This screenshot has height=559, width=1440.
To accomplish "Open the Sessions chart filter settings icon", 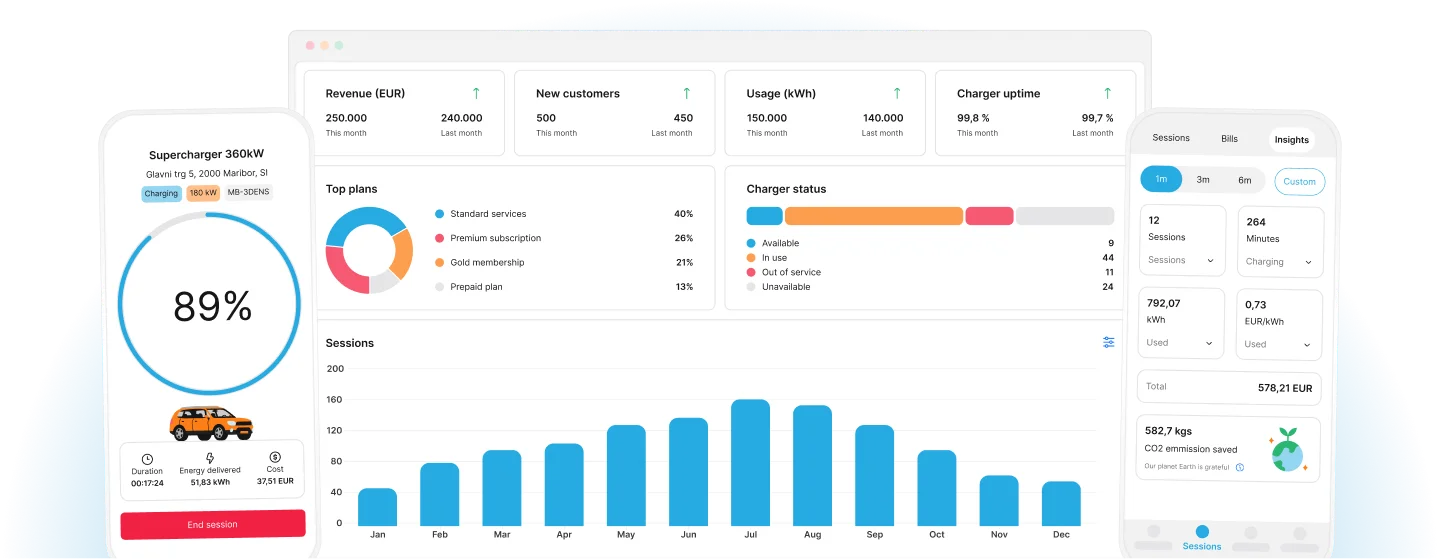I will [1108, 342].
